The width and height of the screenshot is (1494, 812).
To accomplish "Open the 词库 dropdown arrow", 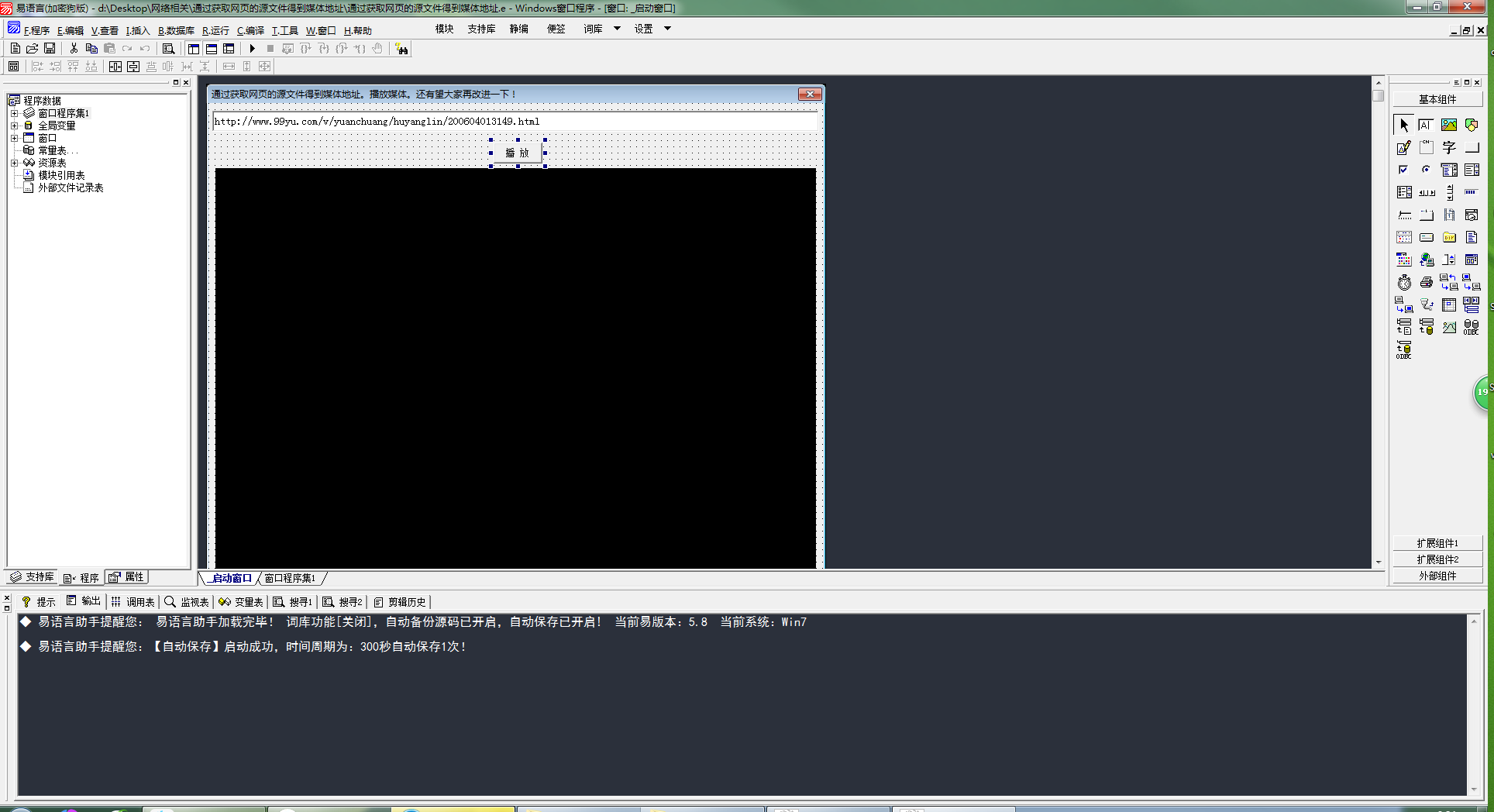I will pos(617,29).
